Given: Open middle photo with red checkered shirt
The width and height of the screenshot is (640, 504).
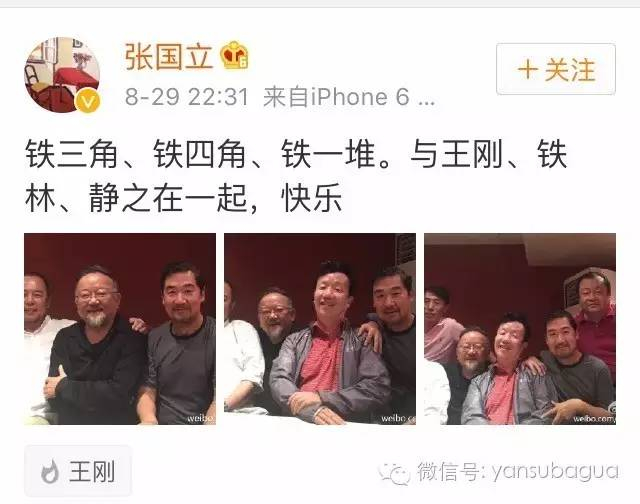Looking at the screenshot, I should (320, 329).
